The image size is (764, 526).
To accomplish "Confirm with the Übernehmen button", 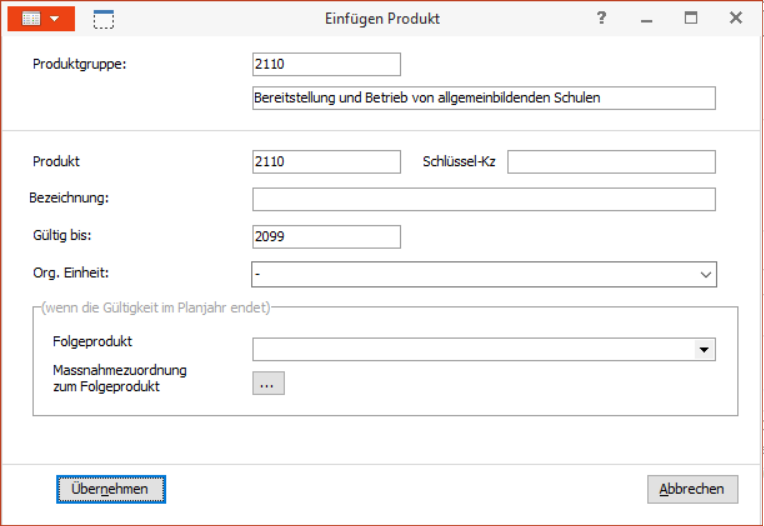I will click(x=111, y=489).
